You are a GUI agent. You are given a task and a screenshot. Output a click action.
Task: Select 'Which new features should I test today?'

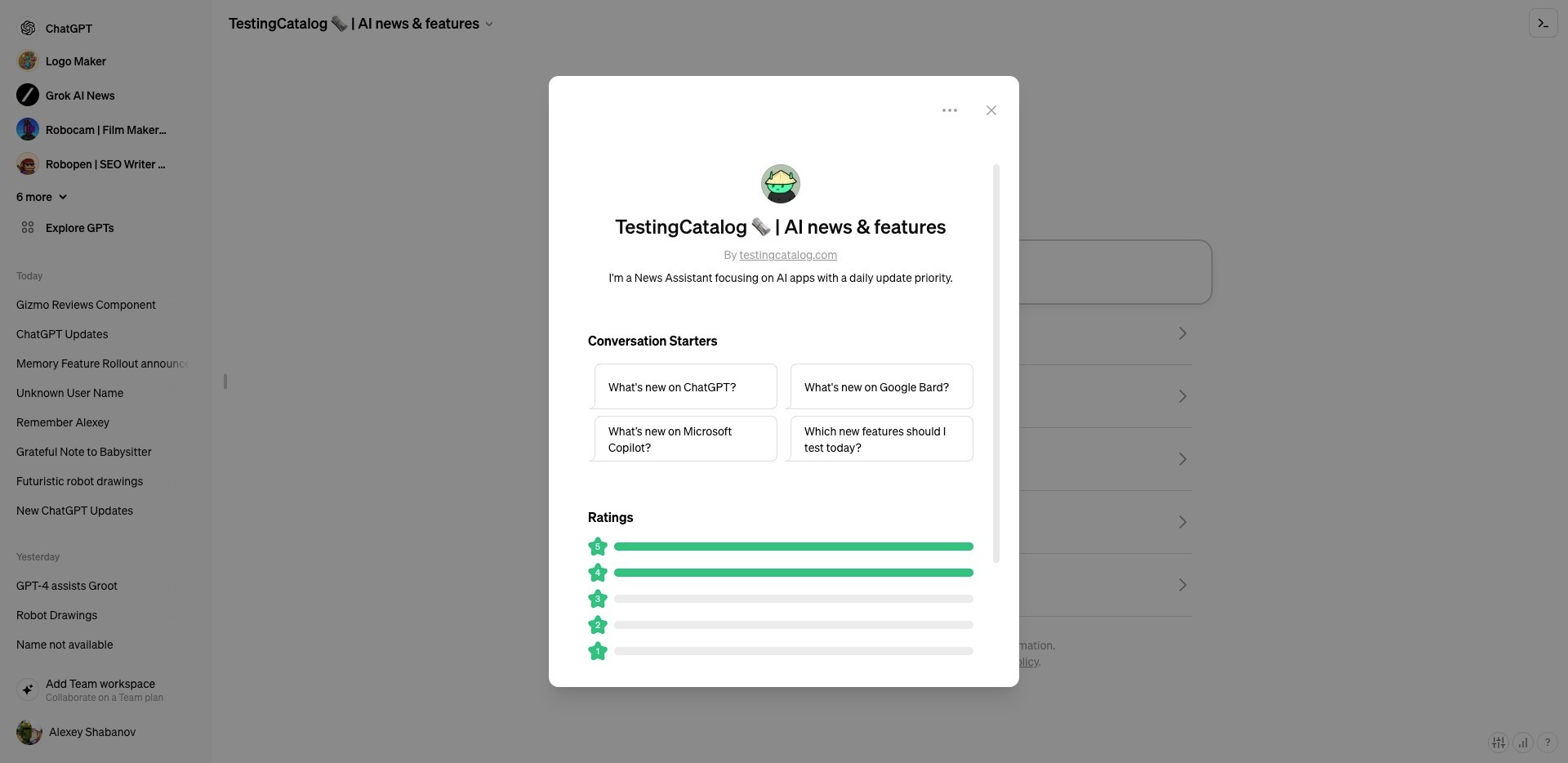pos(882,439)
